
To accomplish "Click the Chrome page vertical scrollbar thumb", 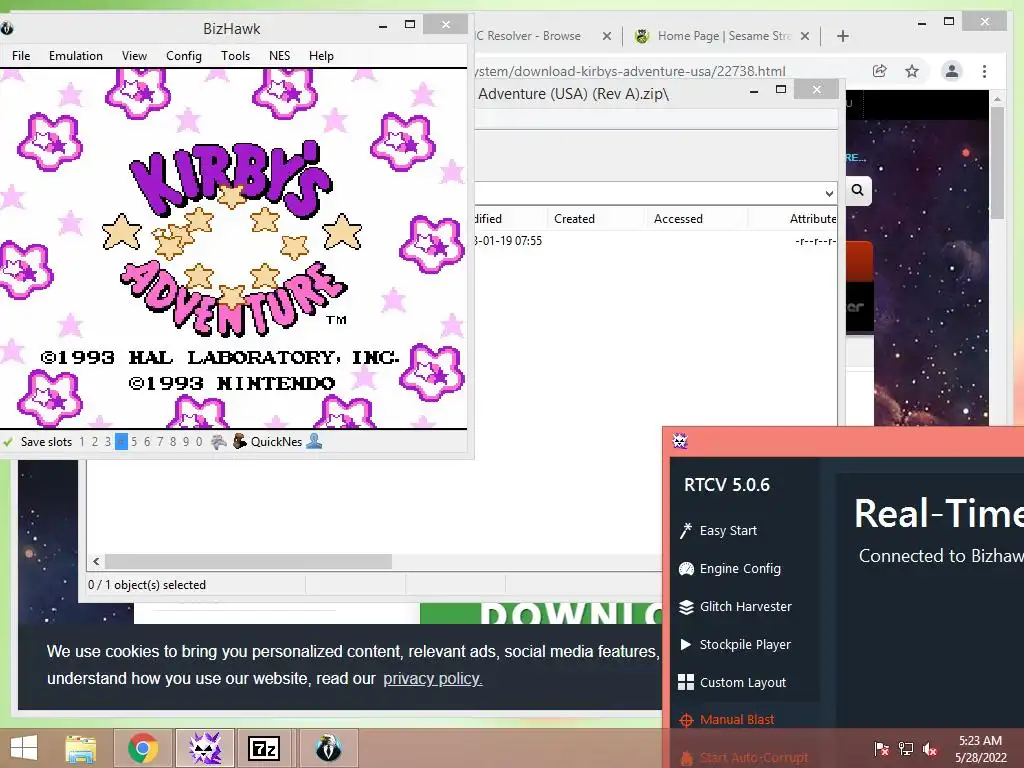I will 997,161.
